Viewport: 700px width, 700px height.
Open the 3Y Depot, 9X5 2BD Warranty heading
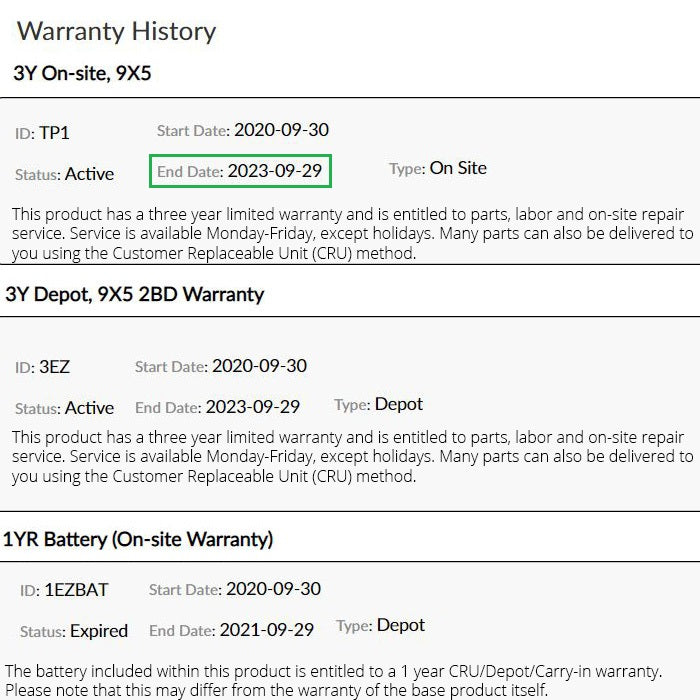click(x=135, y=294)
